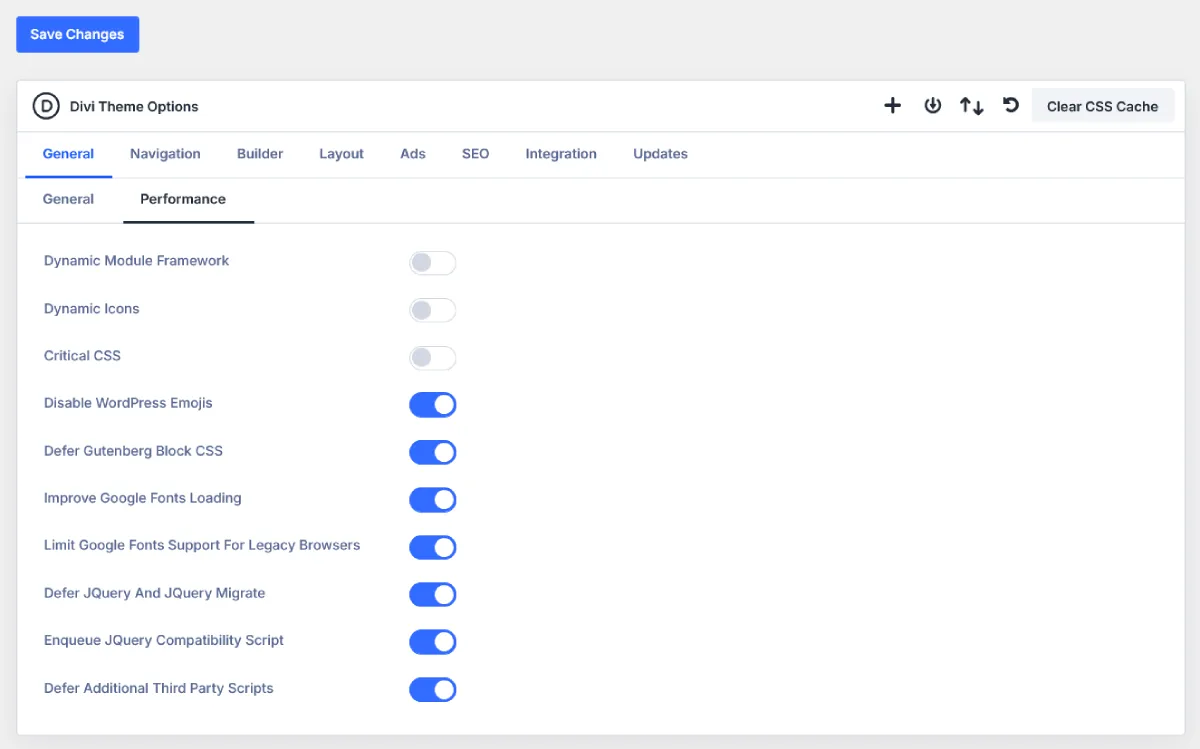Enable the Dynamic Icons toggle
Viewport: 1200px width, 749px height.
(x=433, y=310)
